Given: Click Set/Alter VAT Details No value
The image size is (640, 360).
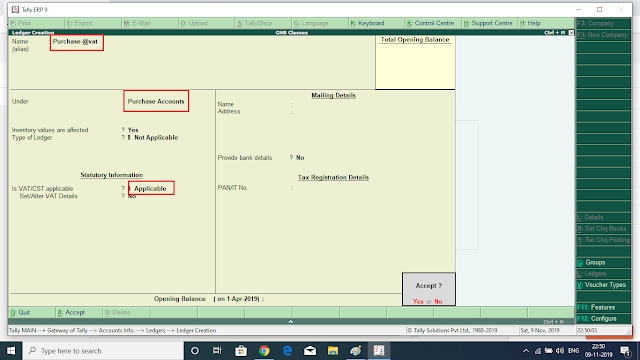Looking at the screenshot, I should (x=131, y=196).
